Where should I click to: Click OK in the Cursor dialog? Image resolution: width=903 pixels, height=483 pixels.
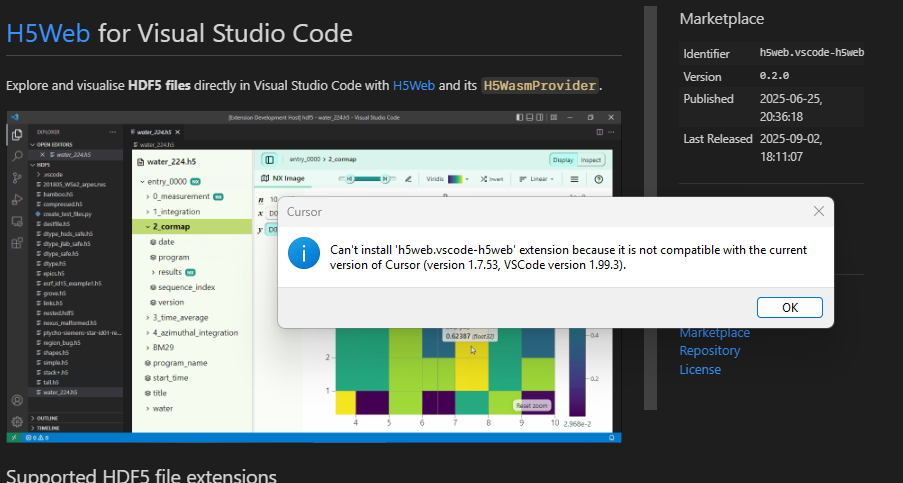(x=790, y=307)
